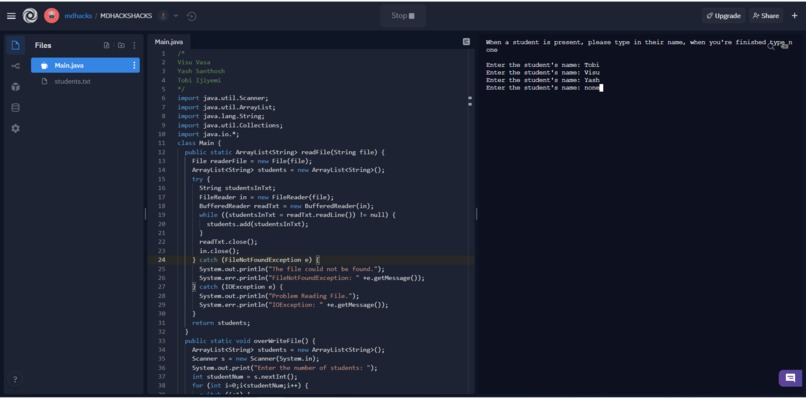The height and width of the screenshot is (398, 806).
Task: Open Main.java row three-dot options
Action: [134, 65]
